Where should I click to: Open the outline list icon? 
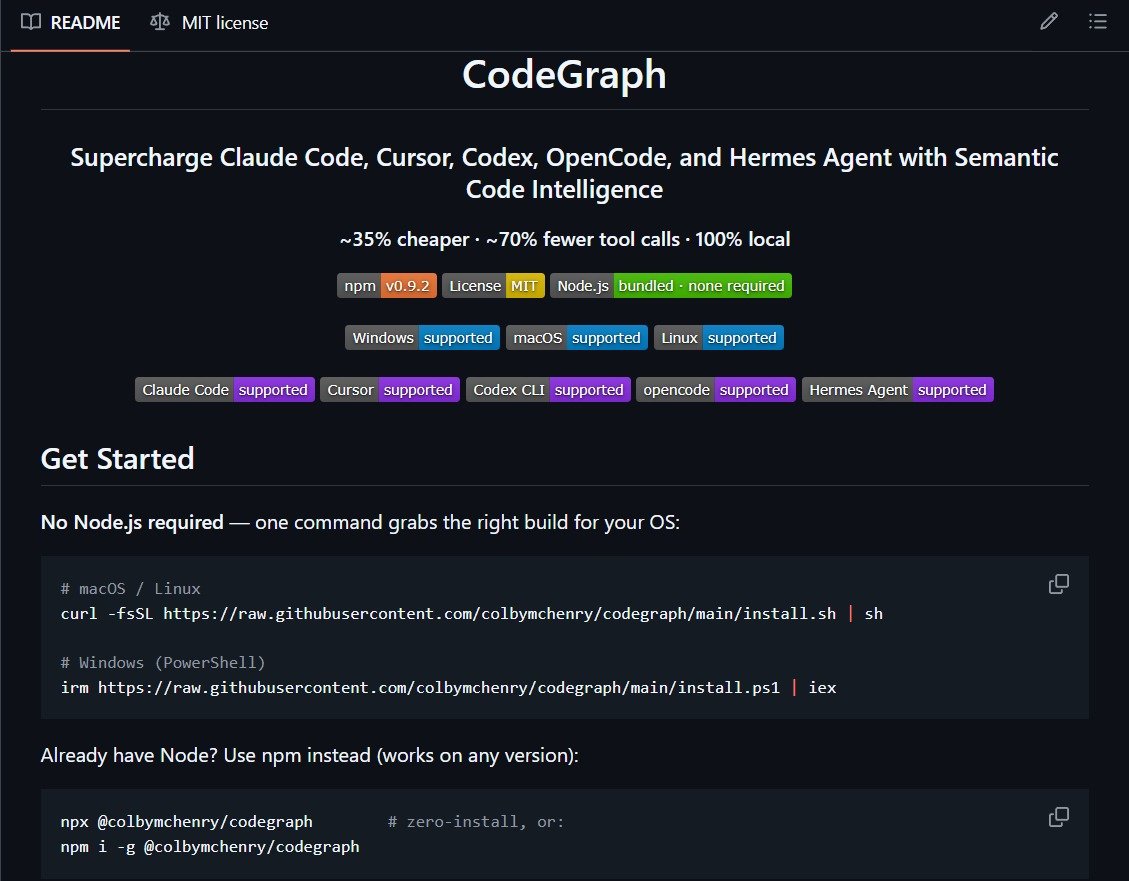[1097, 22]
